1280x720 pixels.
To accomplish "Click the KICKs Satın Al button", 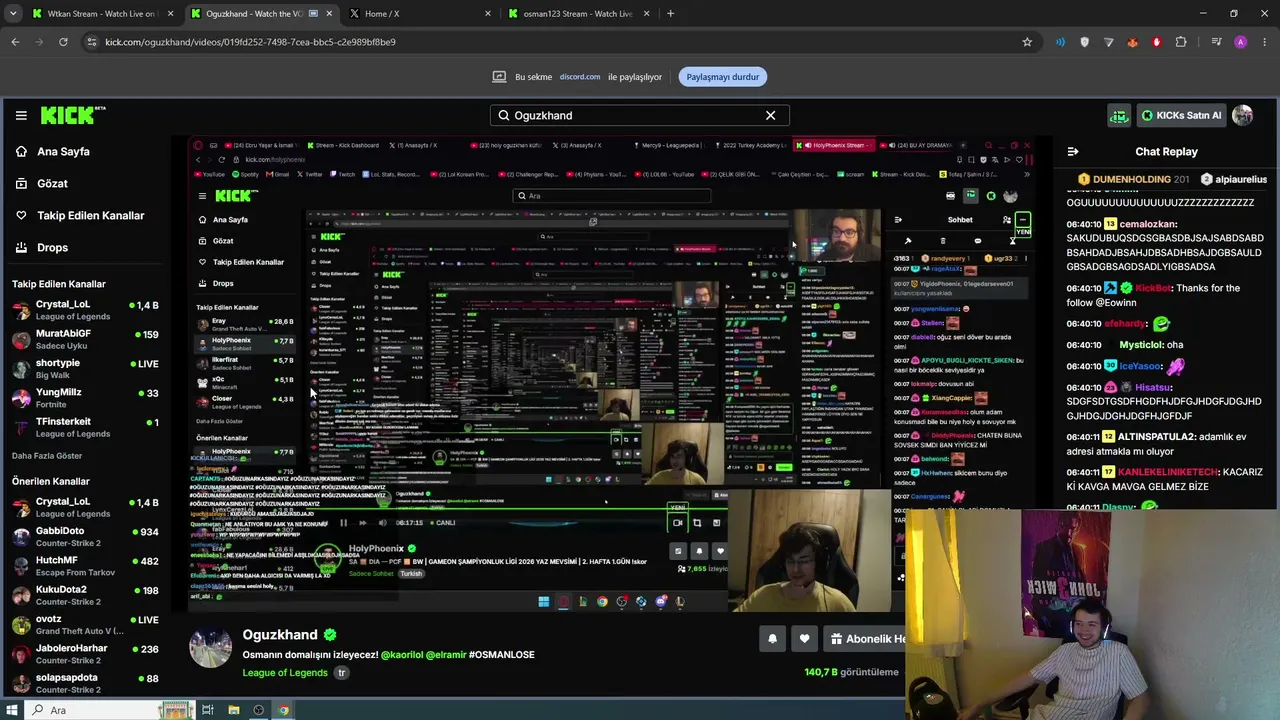I will [x=1181, y=115].
